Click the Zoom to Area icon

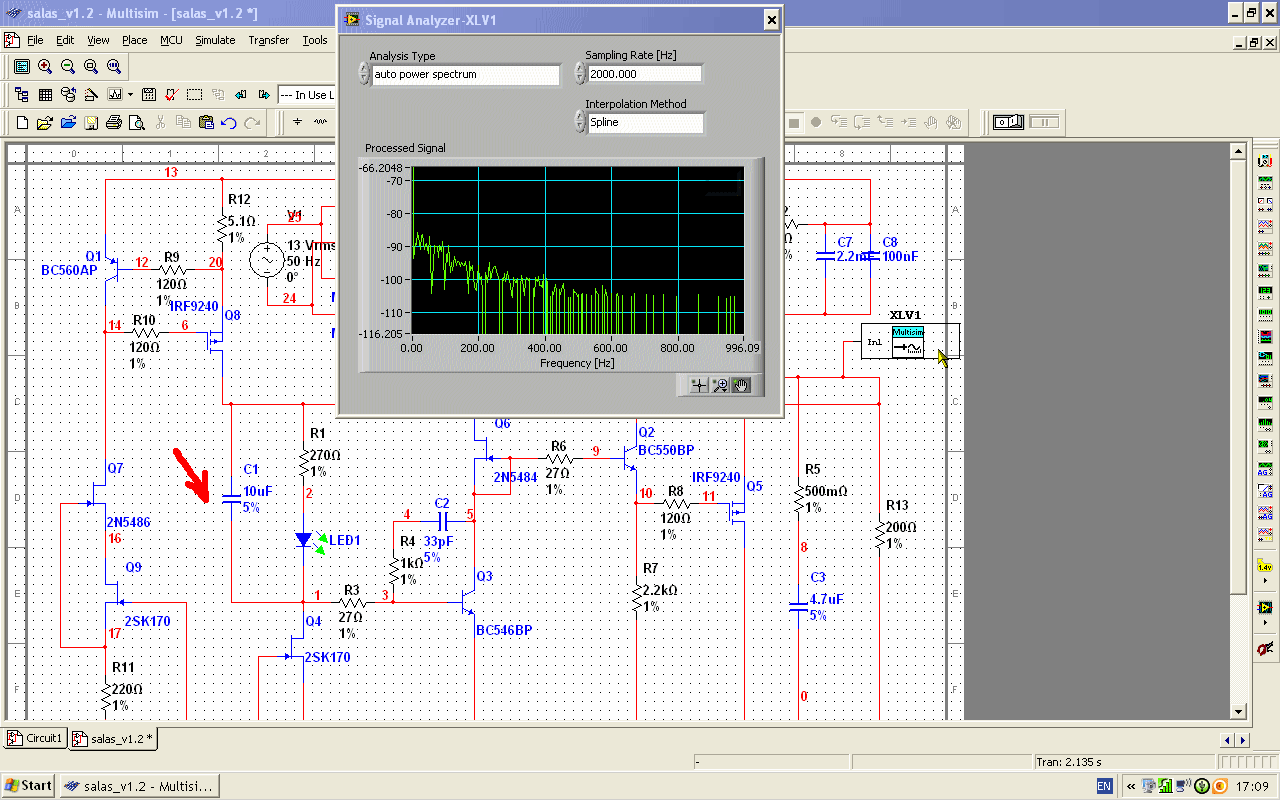tap(91, 66)
